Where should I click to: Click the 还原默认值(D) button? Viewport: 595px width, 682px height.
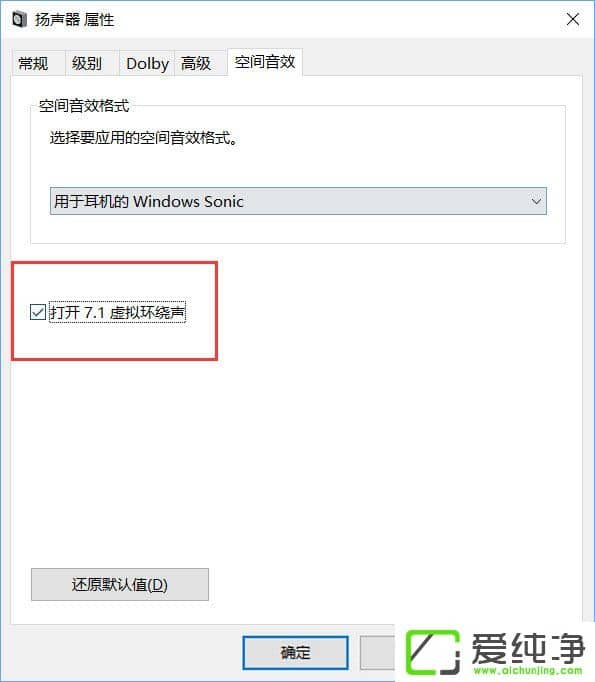120,584
